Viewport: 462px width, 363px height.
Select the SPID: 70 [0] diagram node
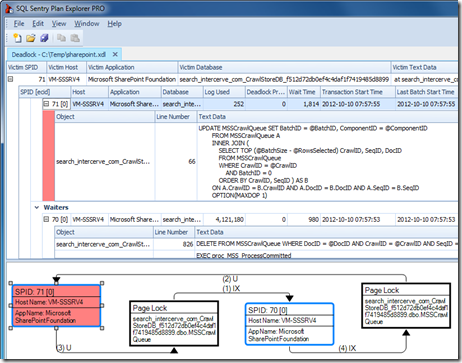(289, 324)
